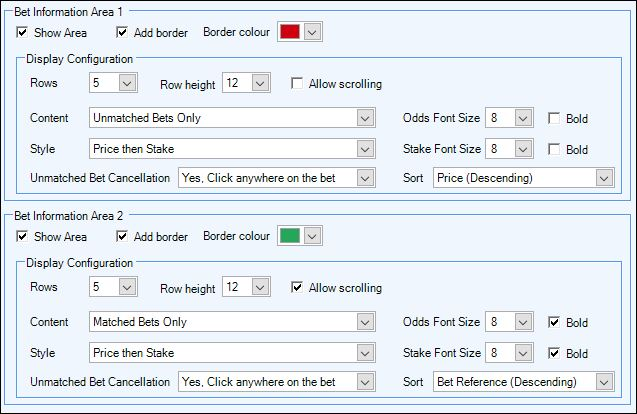Uncheck Show Area in Bet Information Area 1

coord(22,32)
